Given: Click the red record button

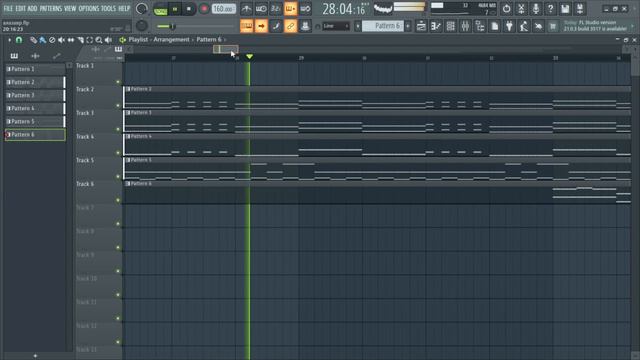Looking at the screenshot, I should (204, 9).
